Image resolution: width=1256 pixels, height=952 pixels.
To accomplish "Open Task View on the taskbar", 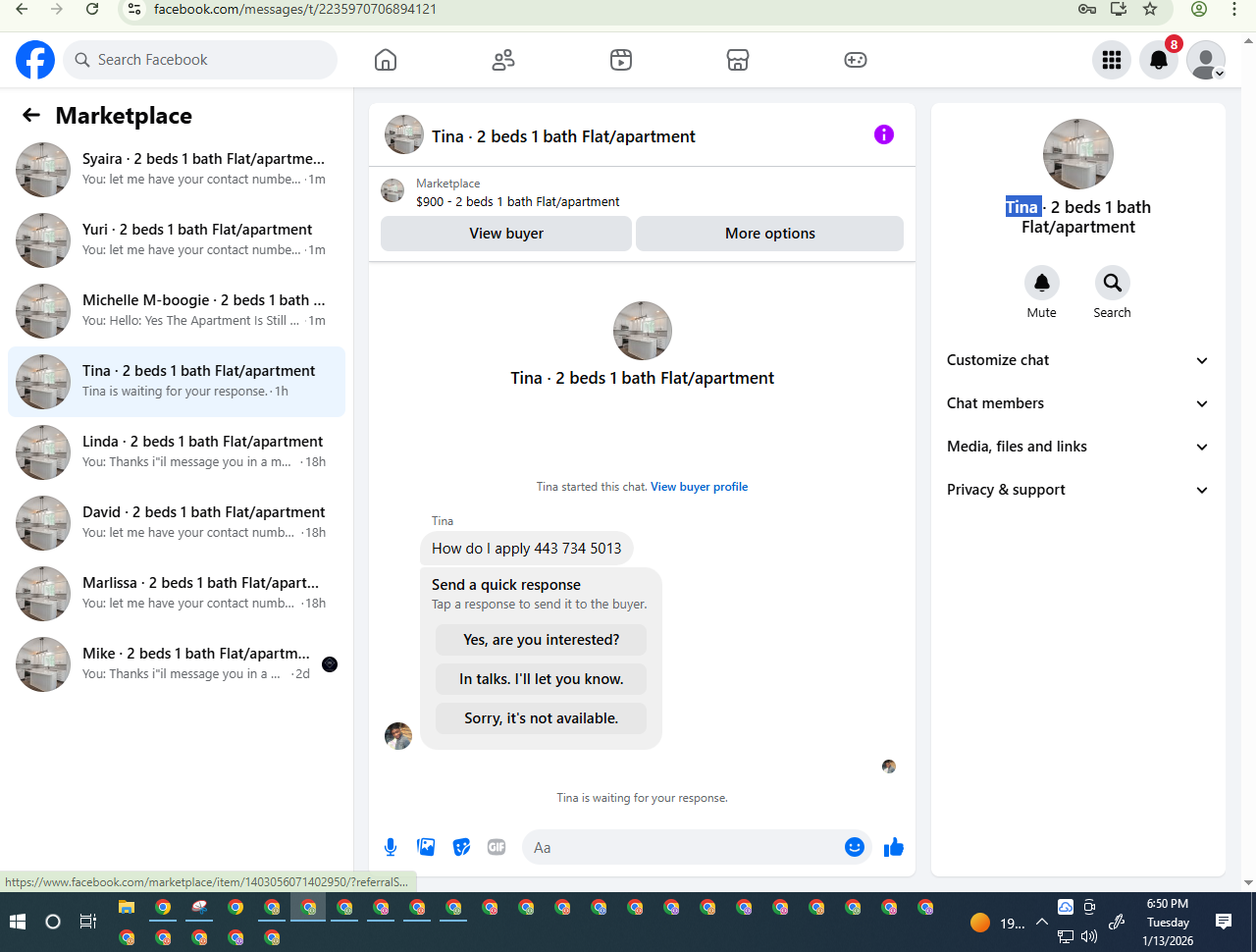I will tap(88, 922).
